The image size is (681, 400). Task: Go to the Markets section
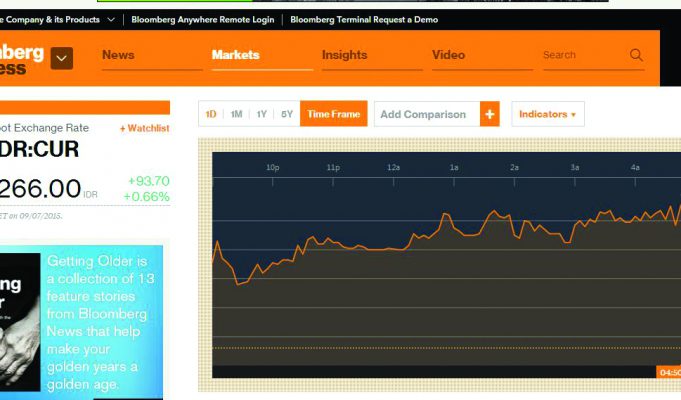tap(235, 55)
